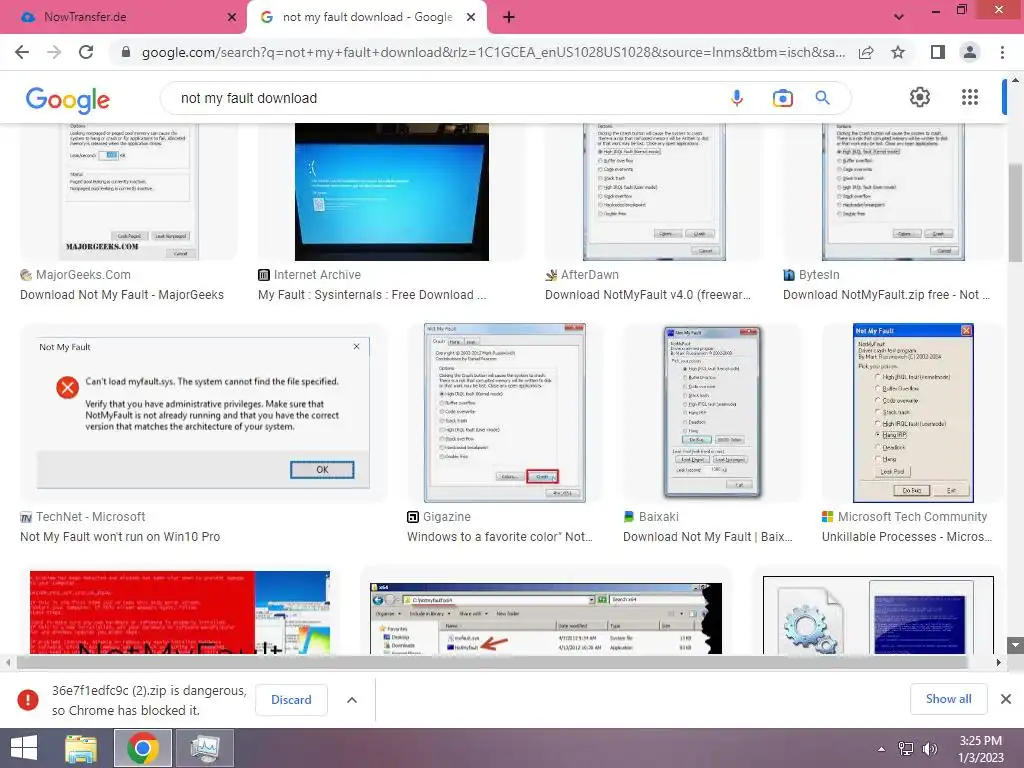Open the blue screen laptop thumbnail

[392, 192]
